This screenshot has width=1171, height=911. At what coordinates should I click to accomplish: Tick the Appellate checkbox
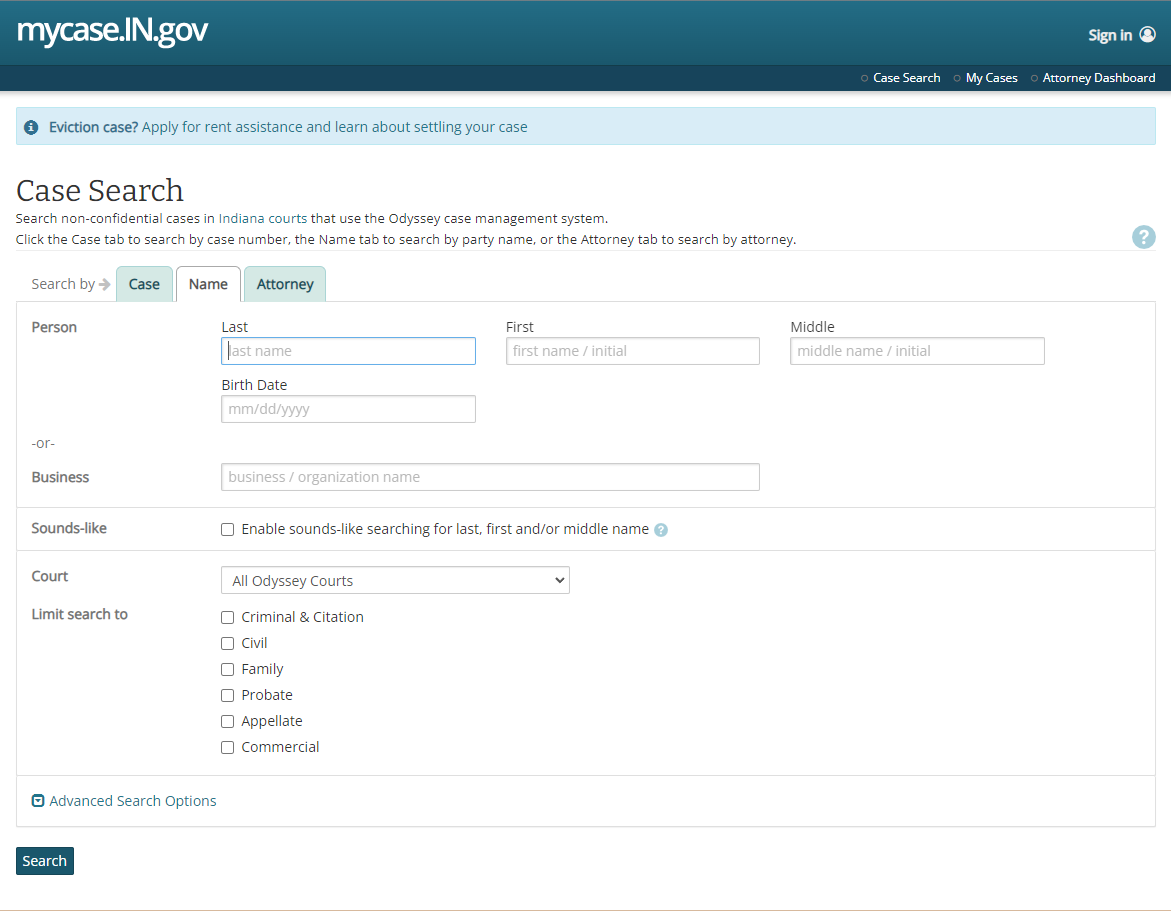(x=228, y=722)
